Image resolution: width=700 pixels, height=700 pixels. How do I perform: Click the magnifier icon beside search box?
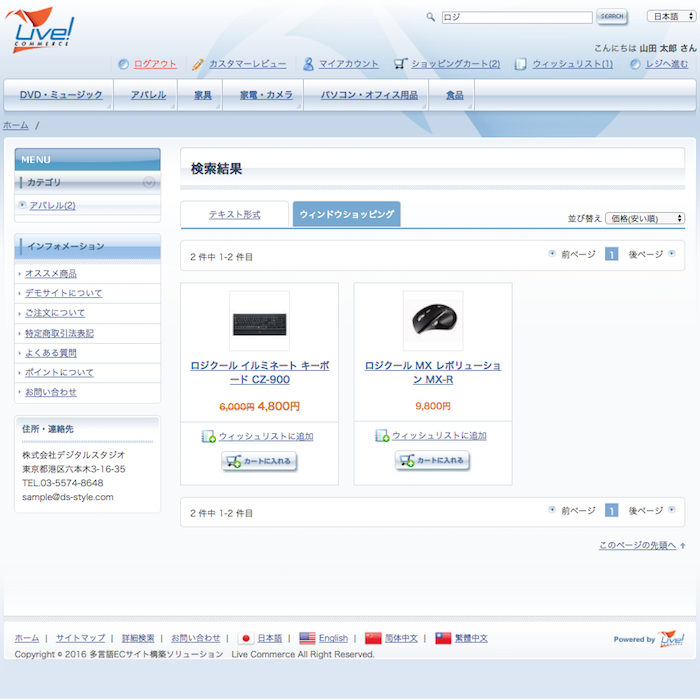pos(431,17)
